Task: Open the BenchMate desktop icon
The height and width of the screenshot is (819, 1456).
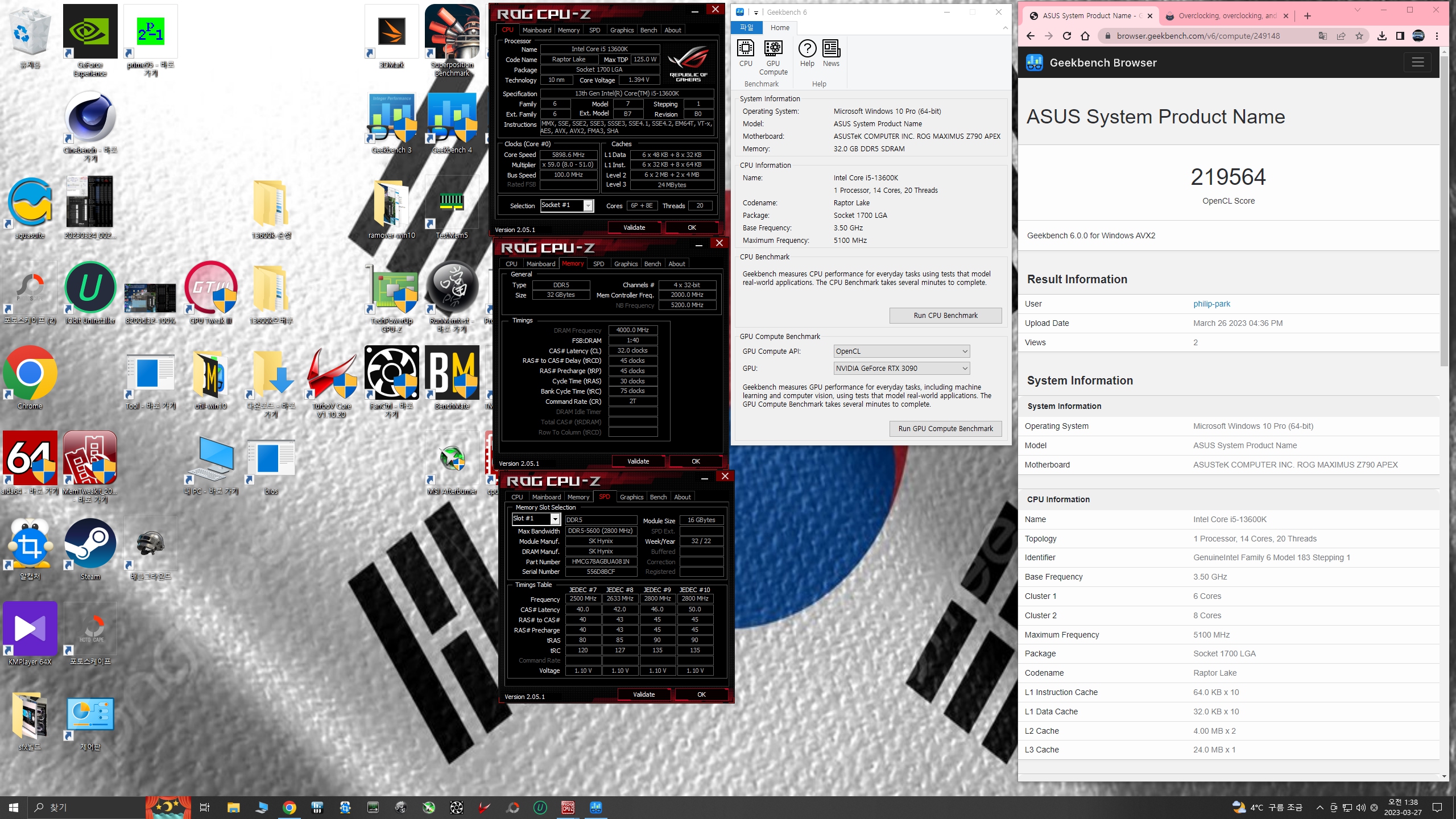Action: [452, 378]
